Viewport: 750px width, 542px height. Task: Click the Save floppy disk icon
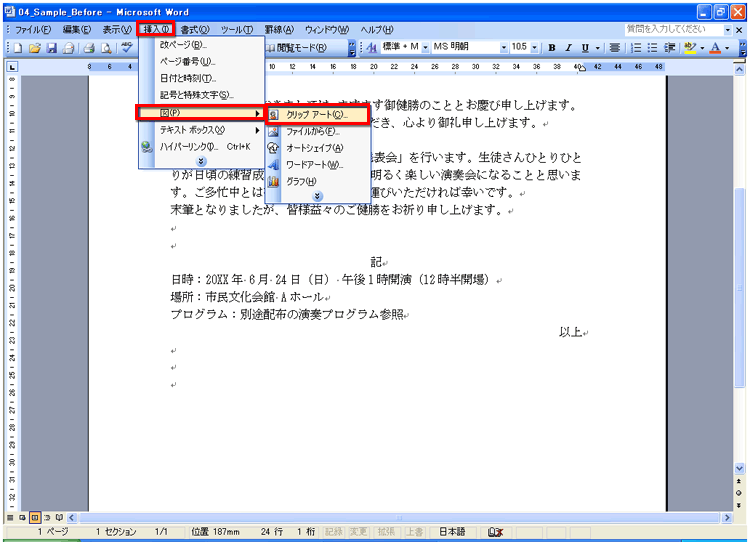click(52, 48)
